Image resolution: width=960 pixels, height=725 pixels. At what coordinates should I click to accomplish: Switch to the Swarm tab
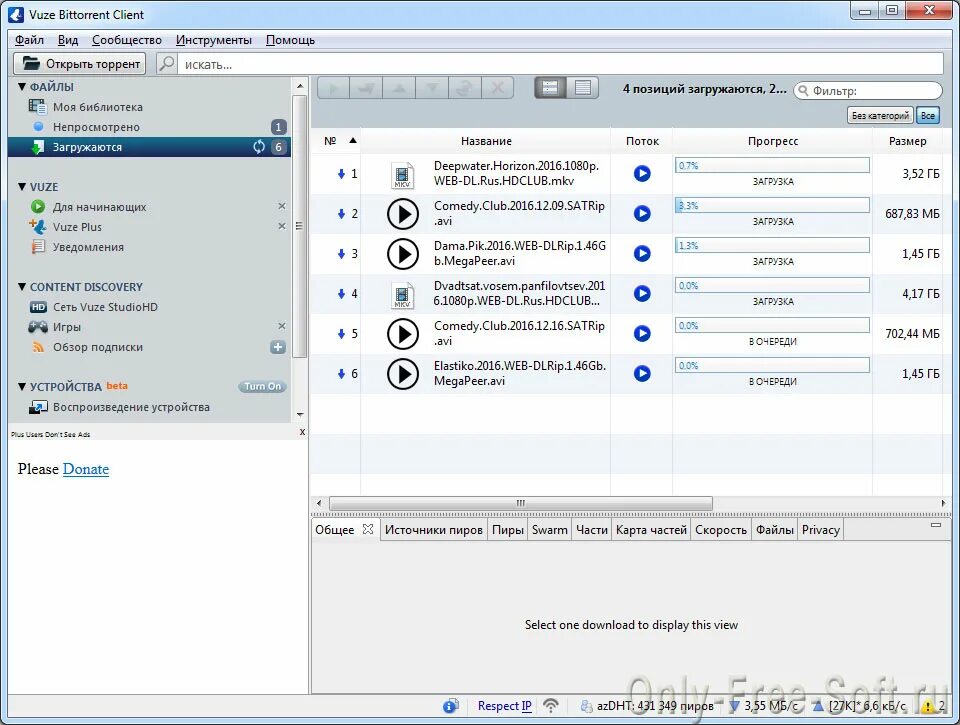(x=549, y=530)
